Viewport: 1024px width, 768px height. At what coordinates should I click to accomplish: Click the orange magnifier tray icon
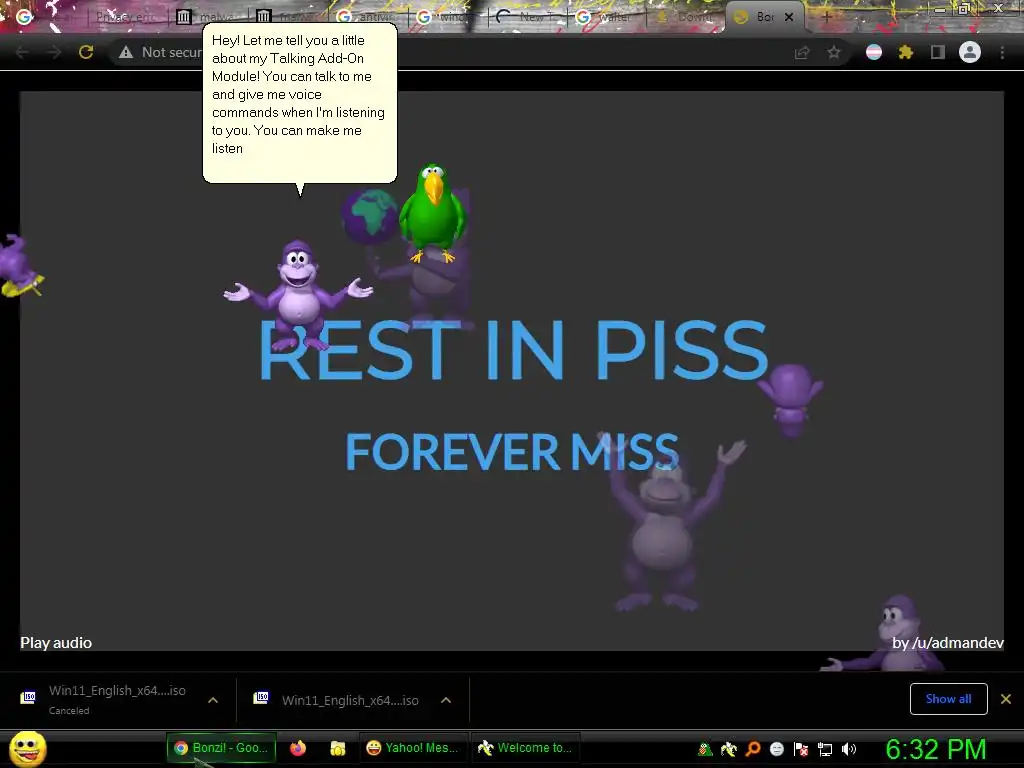753,749
